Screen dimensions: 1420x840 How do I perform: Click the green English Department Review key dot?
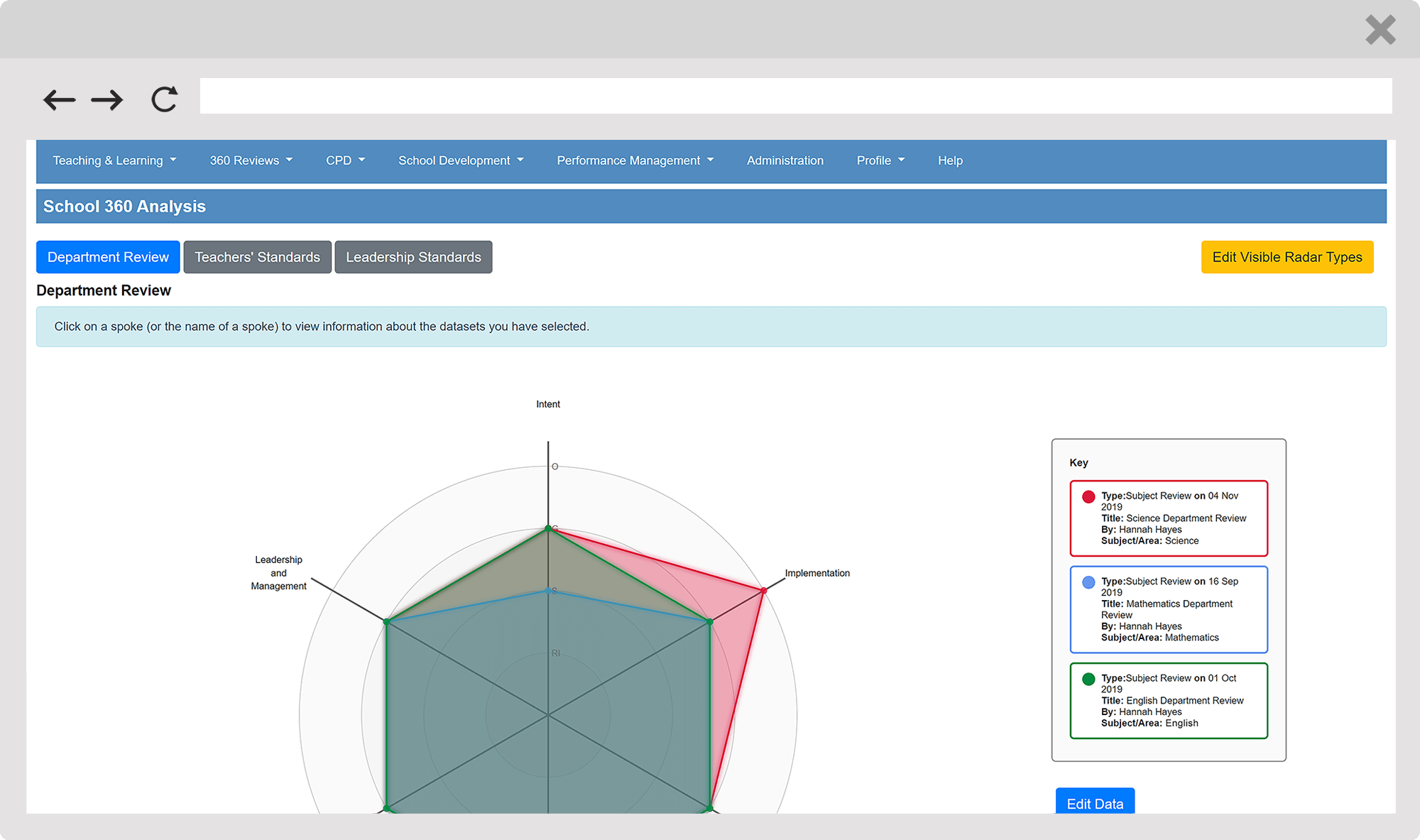pos(1088,679)
